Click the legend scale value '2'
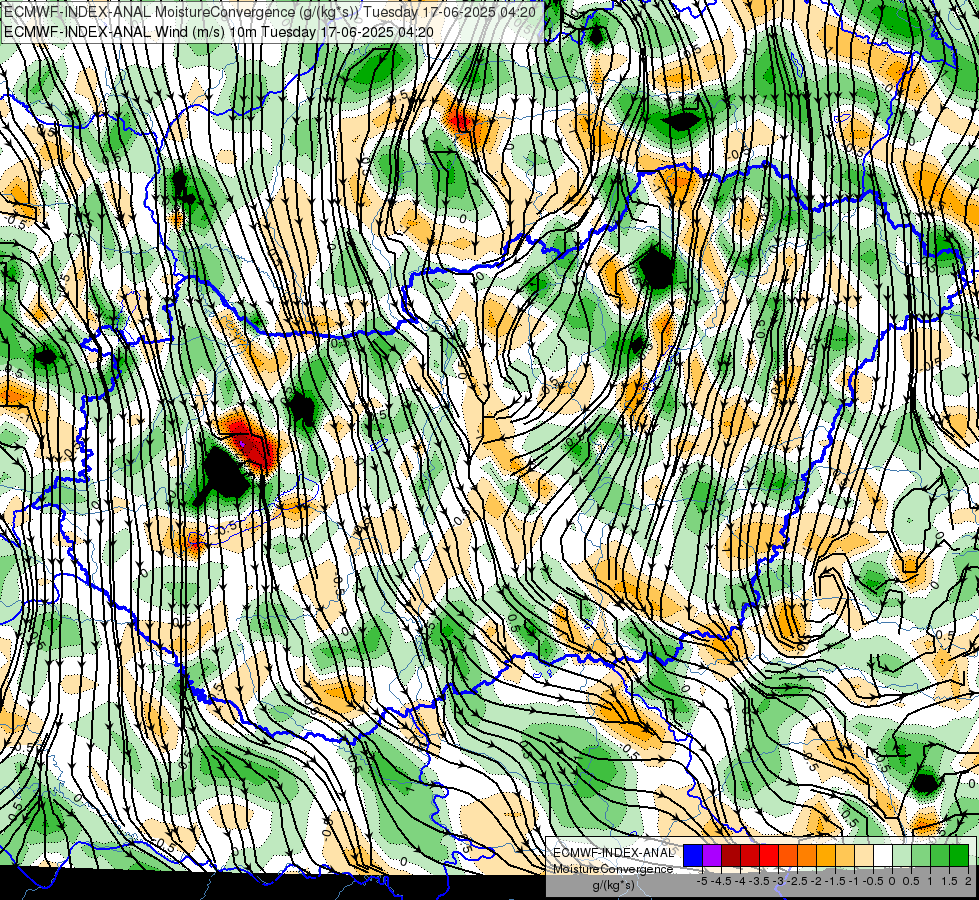Viewport: 979px width, 900px height. click(x=968, y=881)
